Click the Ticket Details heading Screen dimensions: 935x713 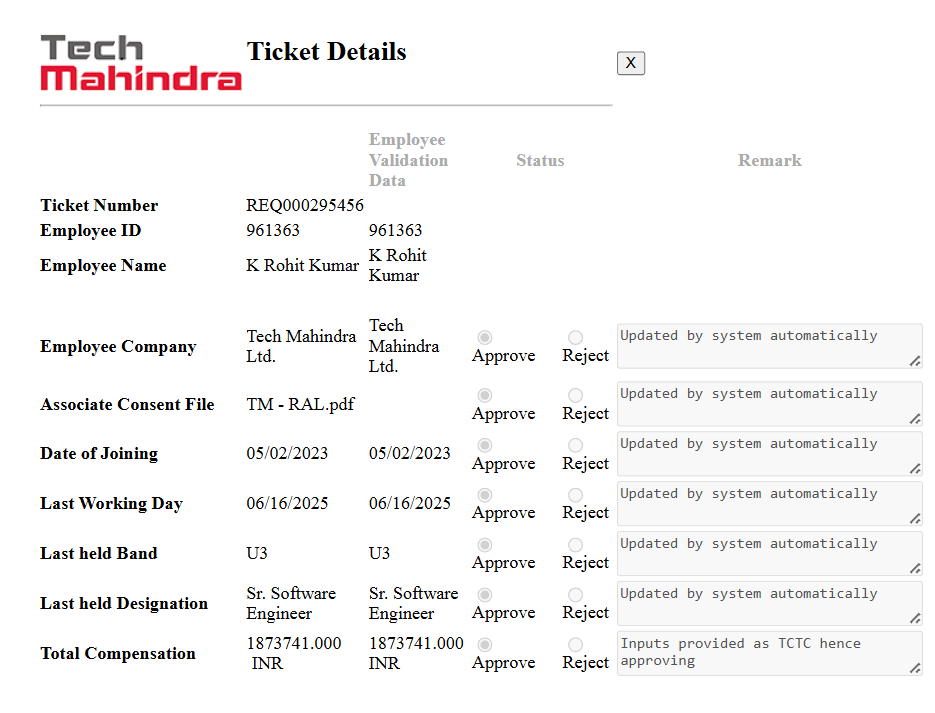(327, 52)
